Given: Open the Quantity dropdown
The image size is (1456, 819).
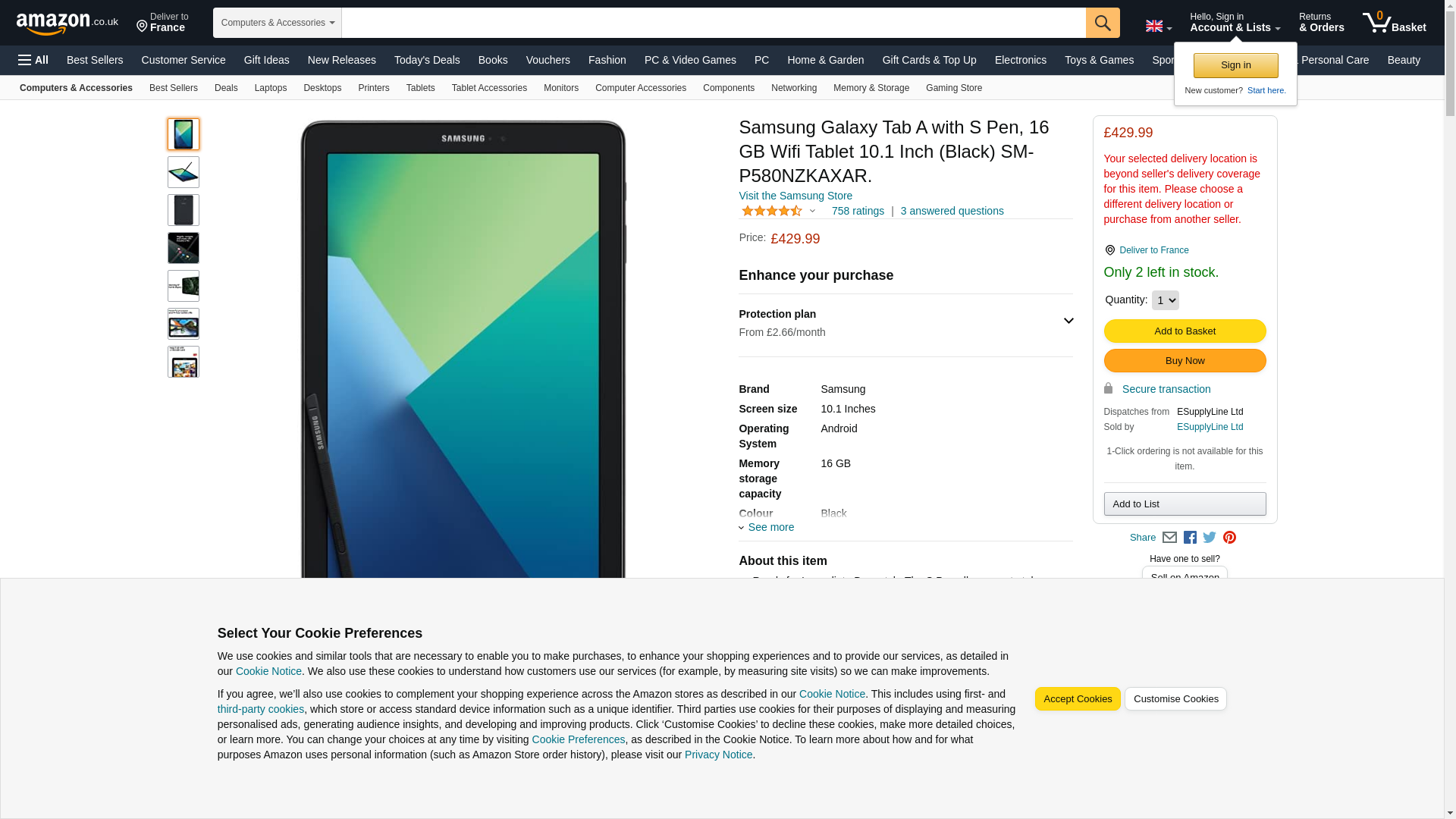Looking at the screenshot, I should (x=1165, y=300).
